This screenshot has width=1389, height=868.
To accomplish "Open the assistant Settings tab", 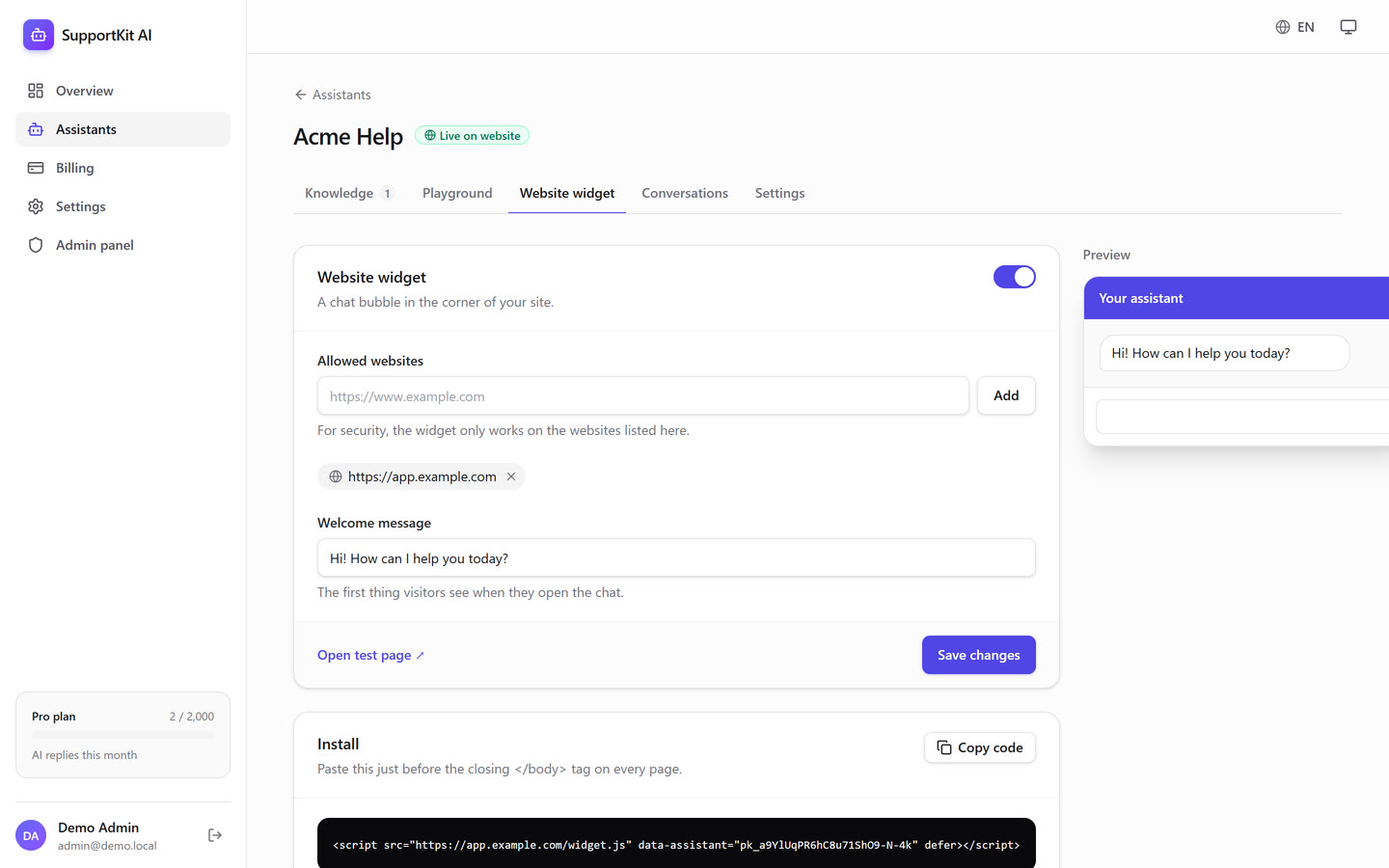I will coord(779,193).
